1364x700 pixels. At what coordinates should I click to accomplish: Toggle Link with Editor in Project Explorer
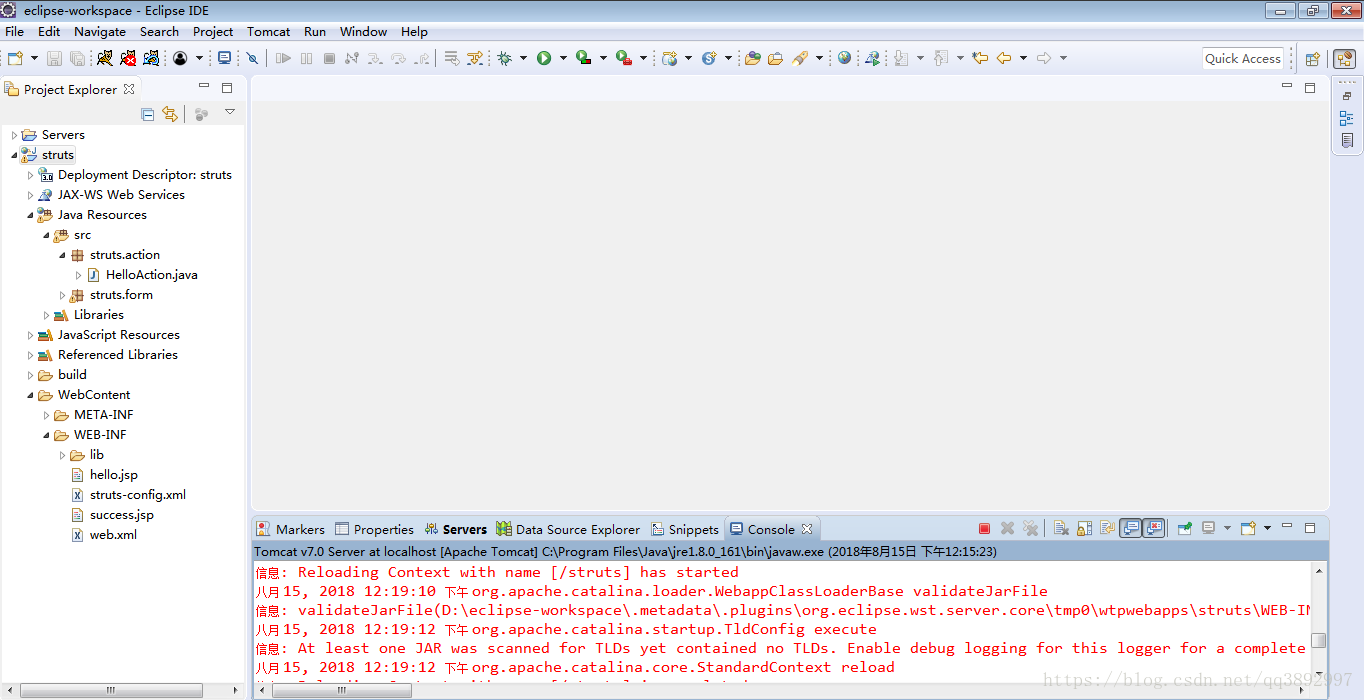[x=170, y=114]
